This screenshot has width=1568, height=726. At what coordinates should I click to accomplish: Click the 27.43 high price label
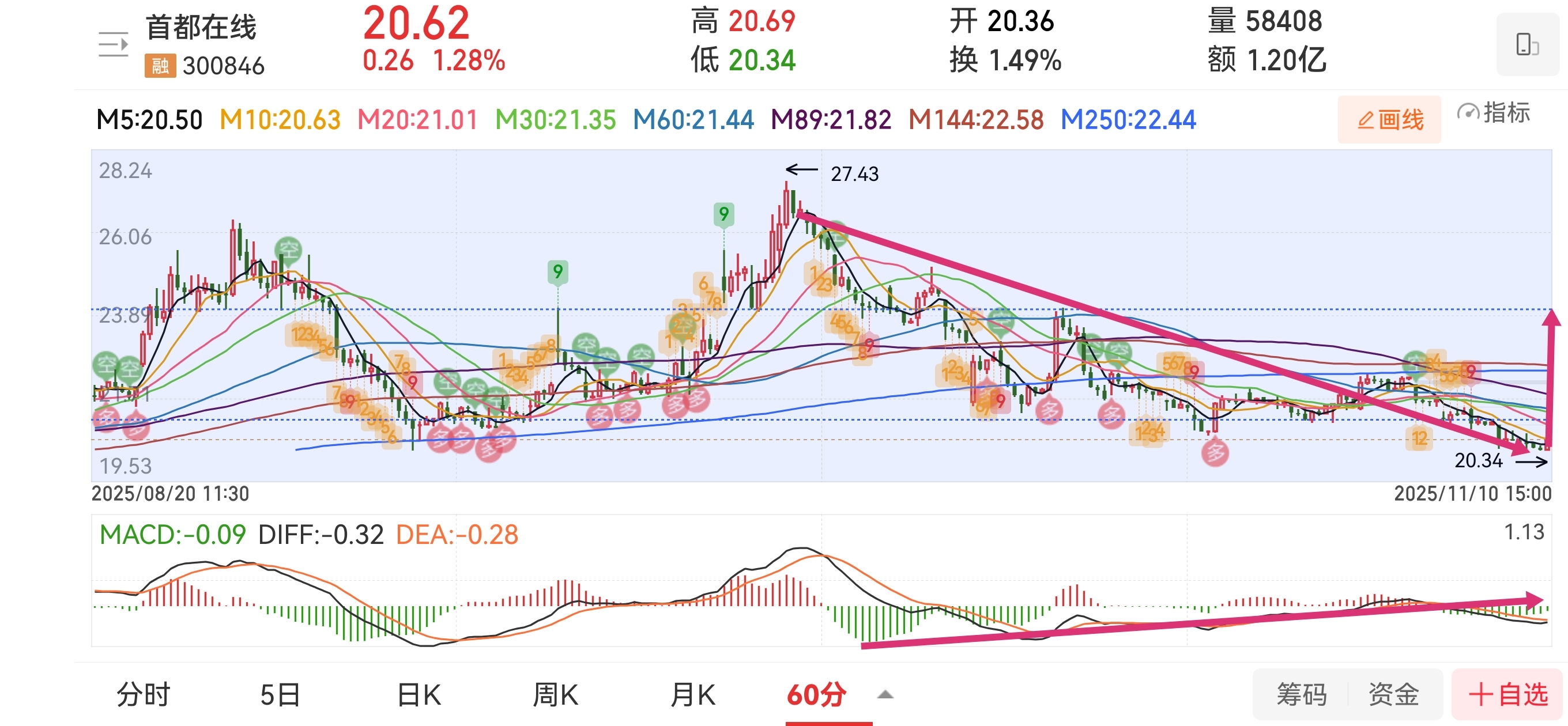coord(854,175)
